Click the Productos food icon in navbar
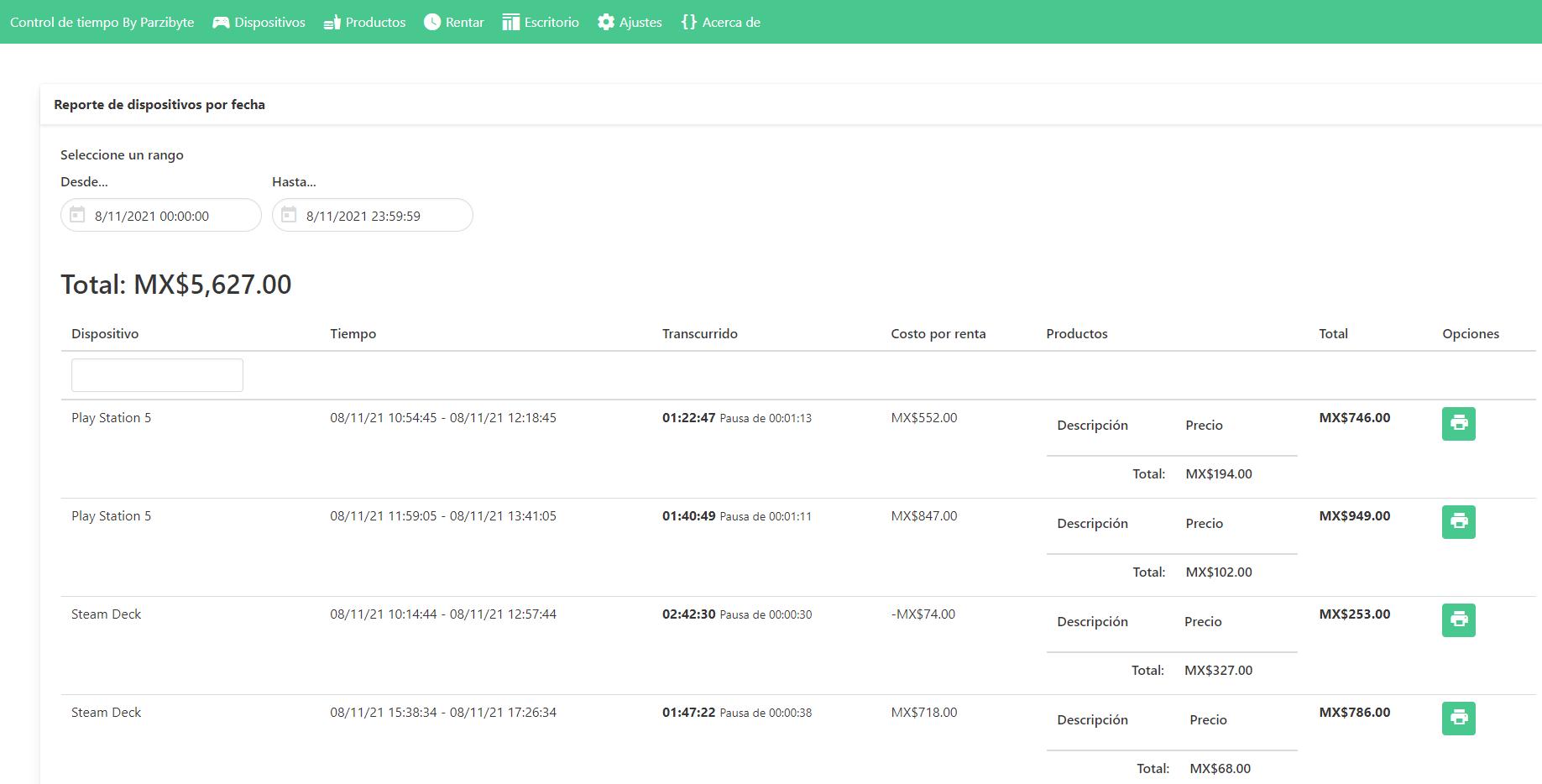The image size is (1542, 784). (x=332, y=23)
